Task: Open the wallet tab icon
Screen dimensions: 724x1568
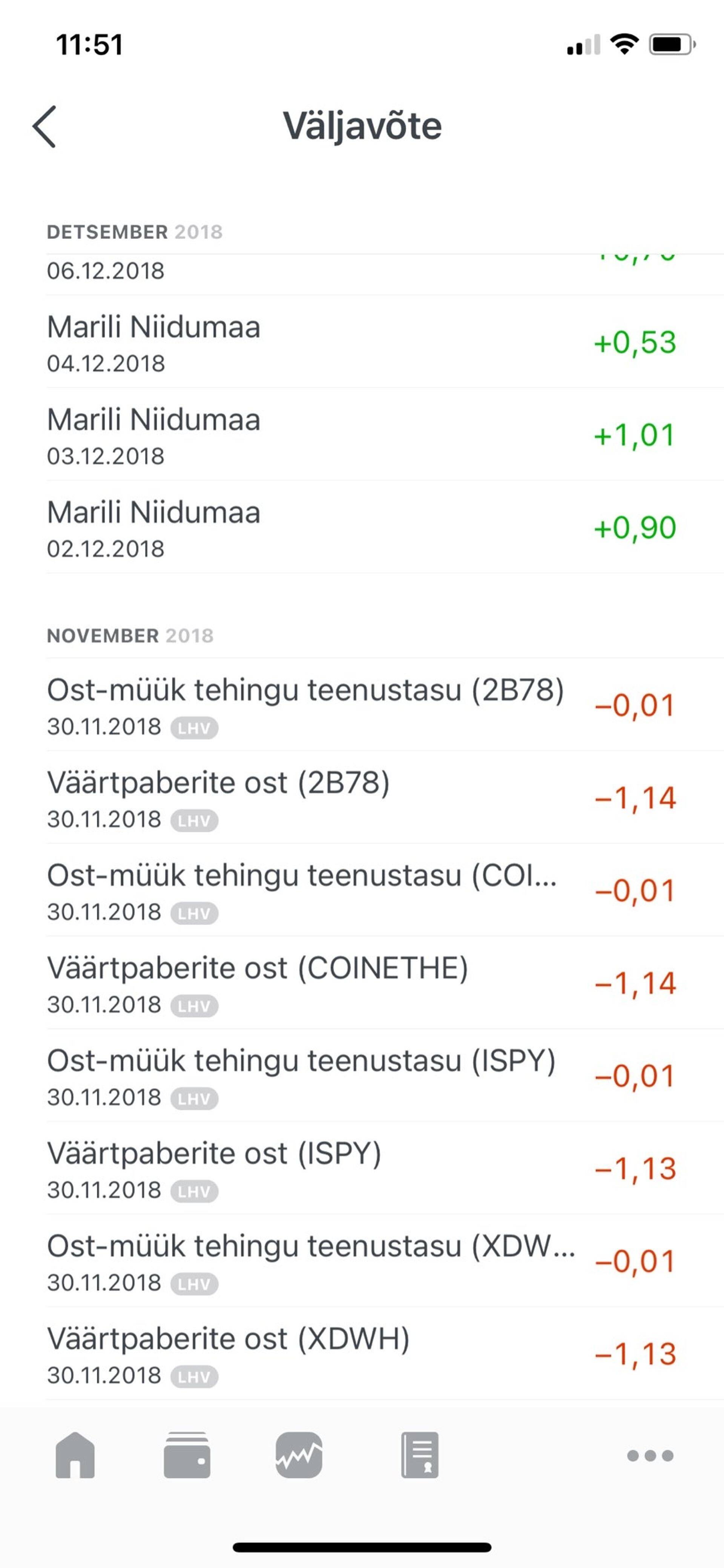Action: coord(187,1455)
